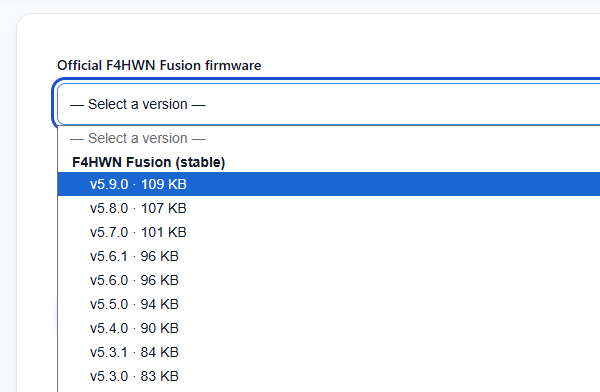This screenshot has width=600, height=392.
Task: Pick the 90 KB firmware build
Action: pos(329,328)
